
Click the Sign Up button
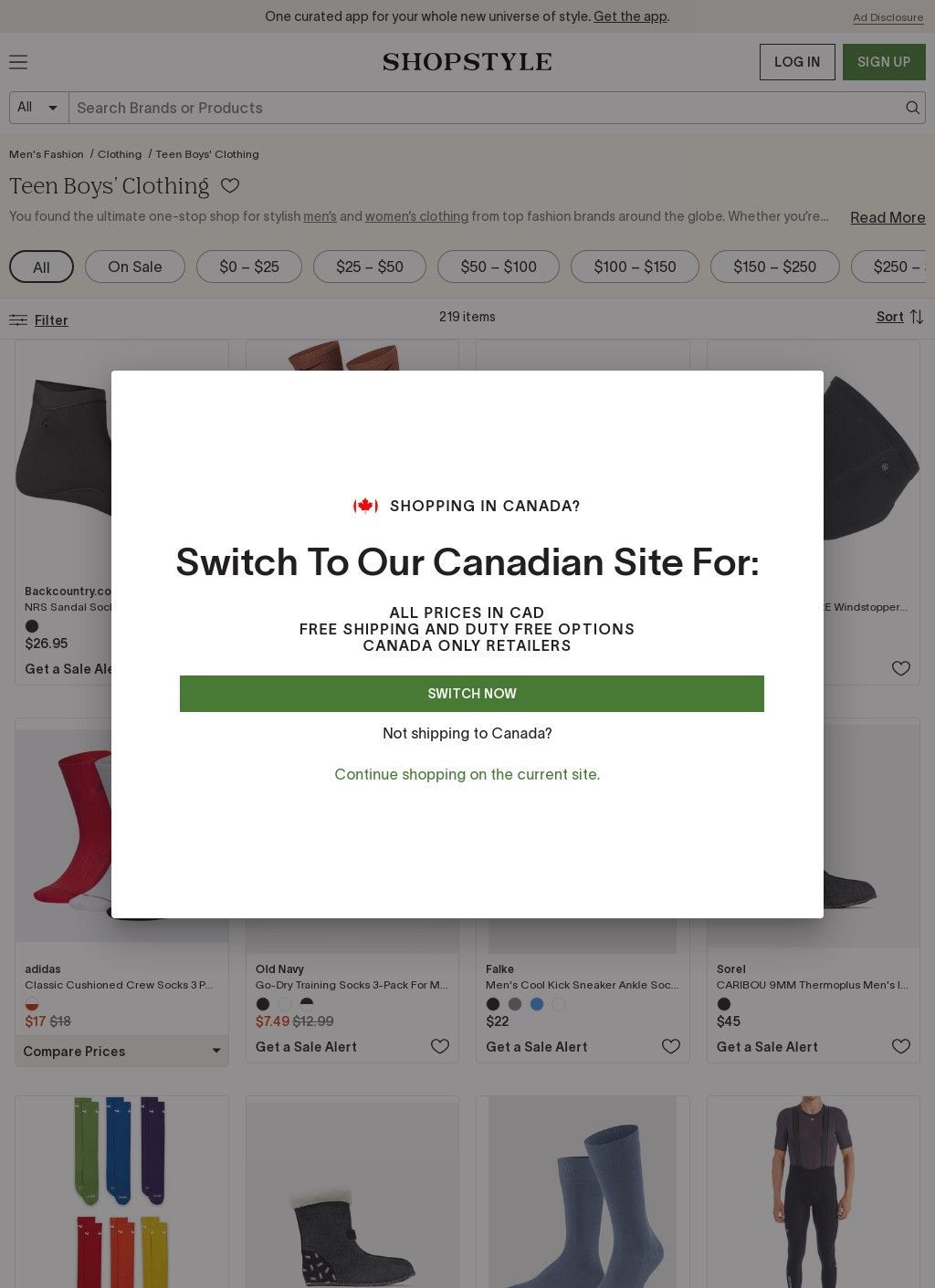(884, 62)
